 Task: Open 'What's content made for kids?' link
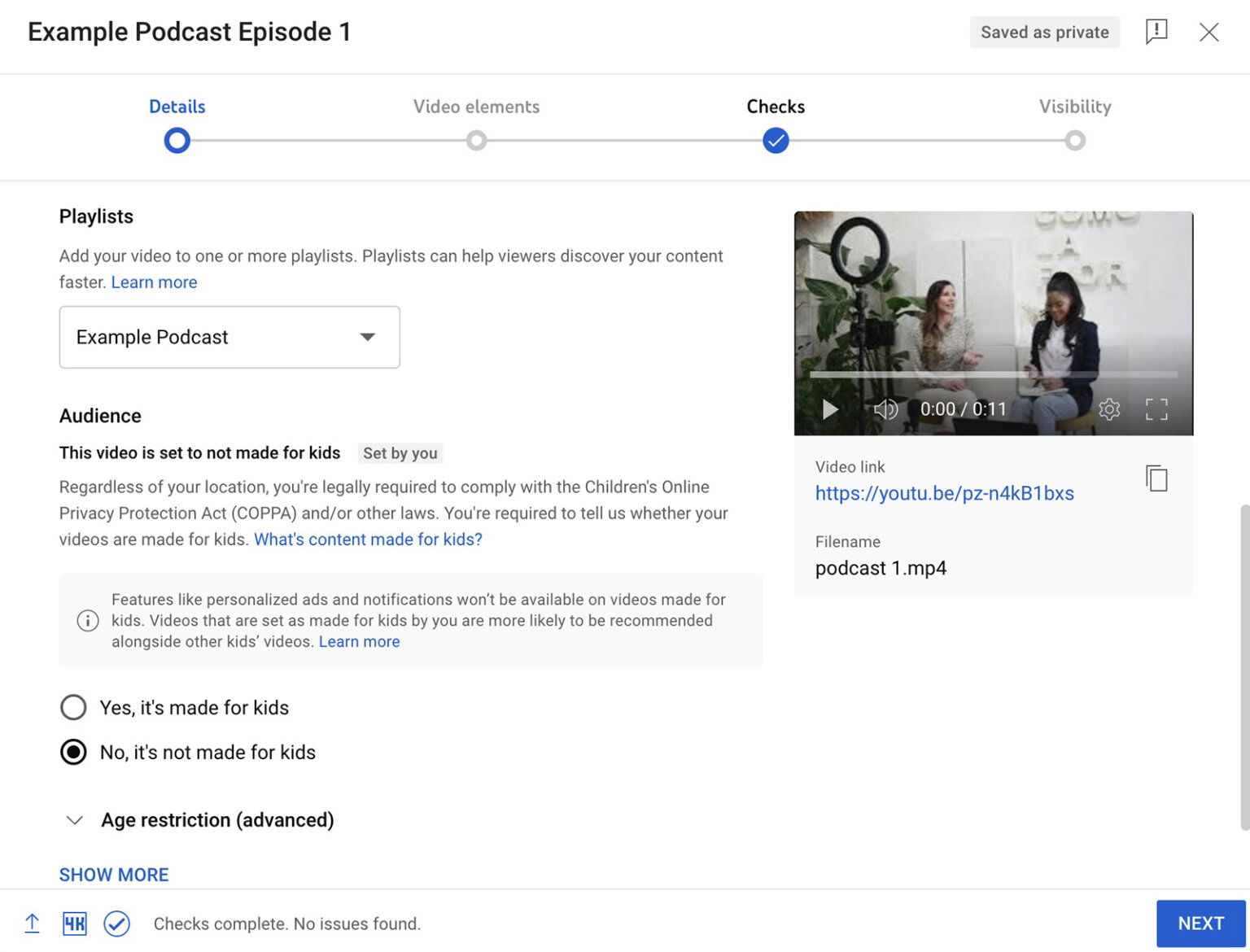tap(367, 539)
